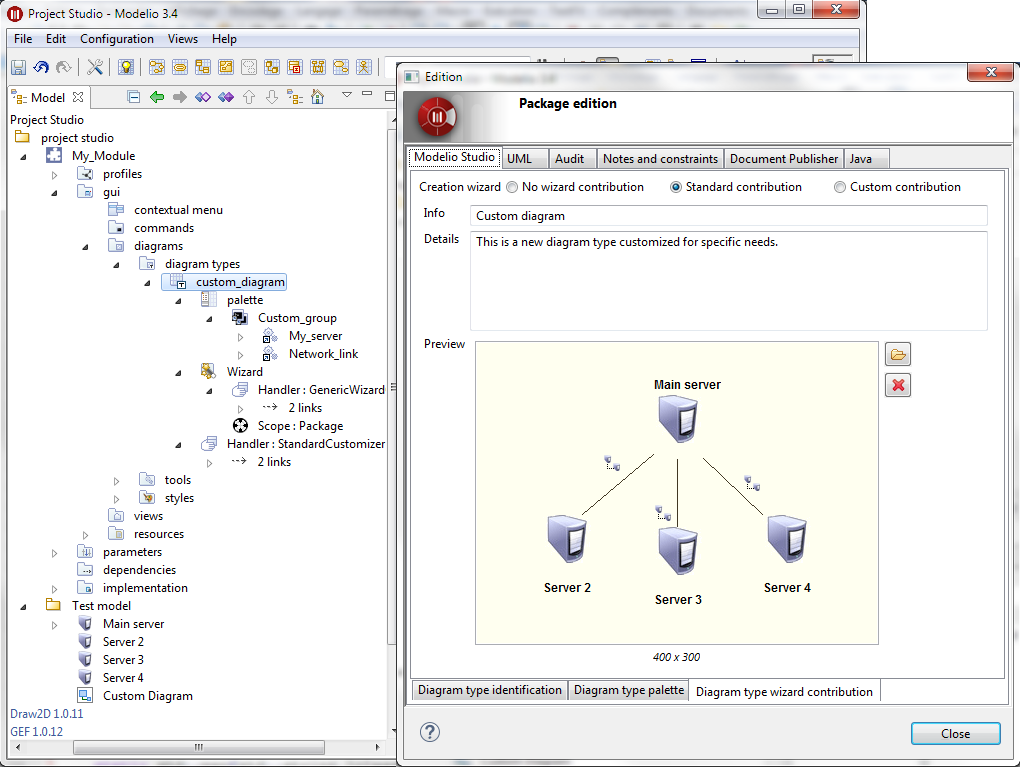Click the first diagram creation icon after the light bulb

pyautogui.click(x=157, y=67)
